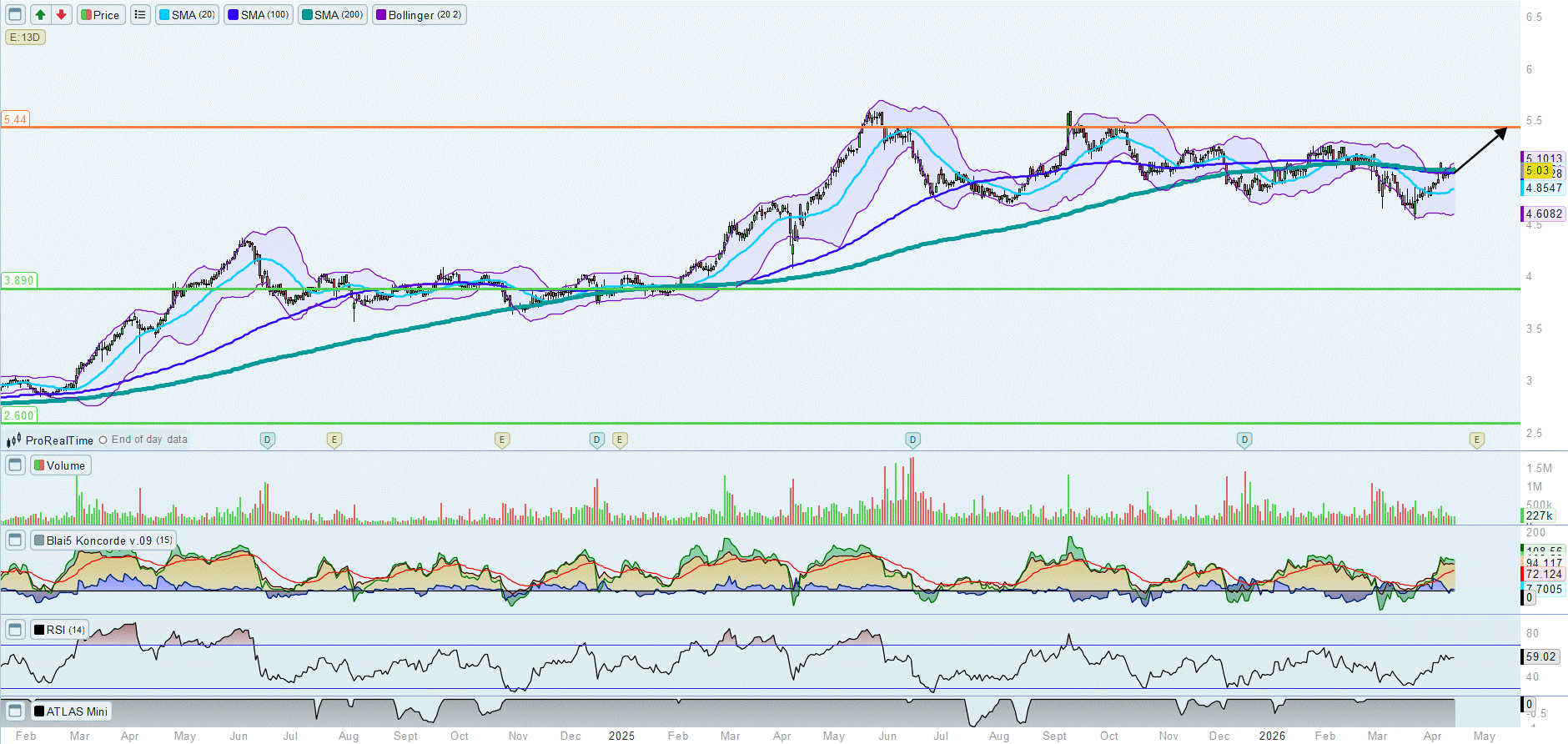Click the RSI panel window icon
This screenshot has width=1568, height=744.
pyautogui.click(x=15, y=630)
